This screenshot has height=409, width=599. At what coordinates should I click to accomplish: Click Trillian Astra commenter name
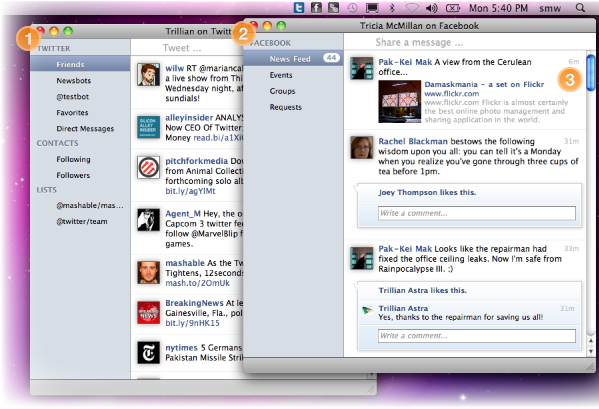(403, 308)
